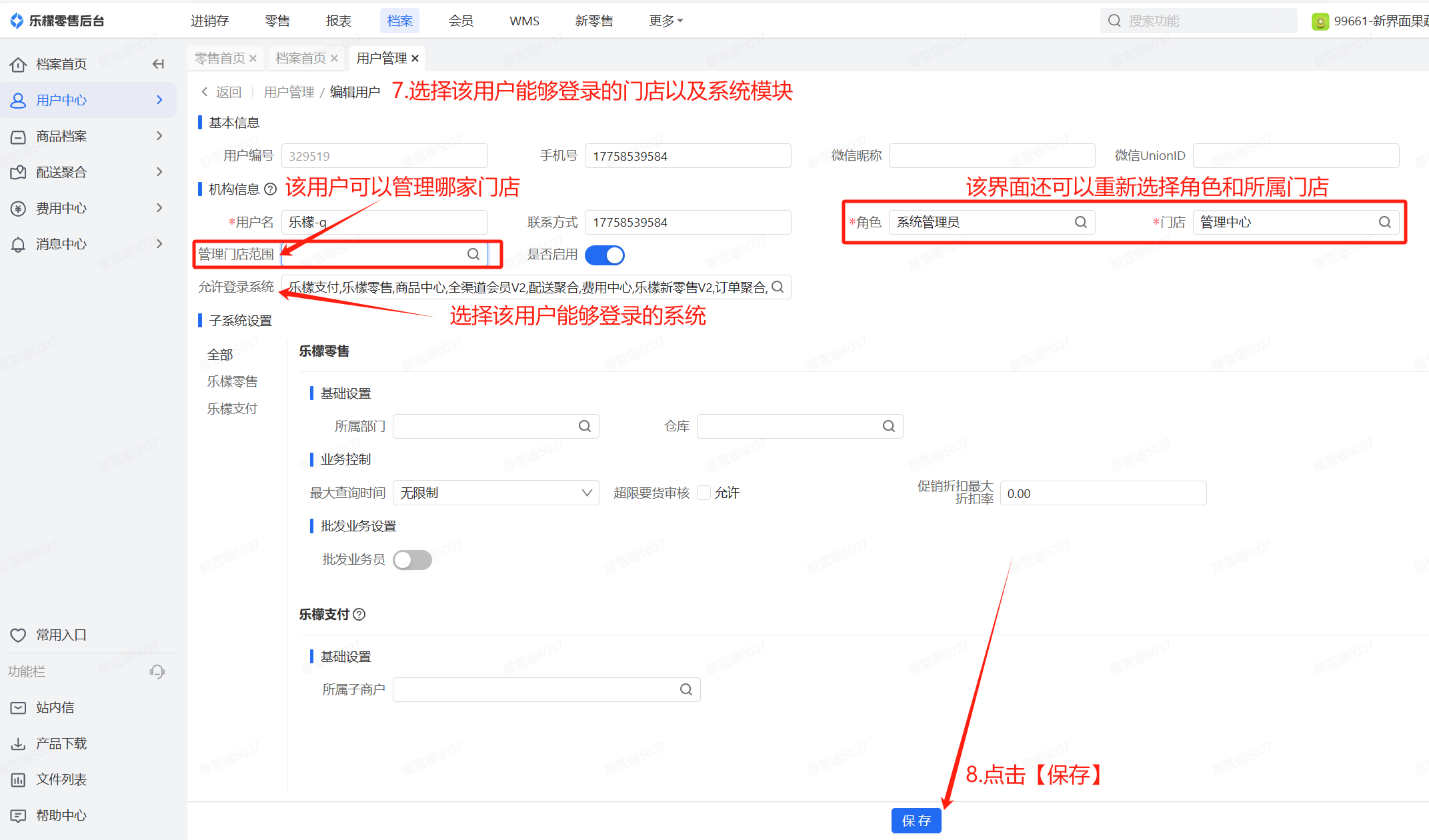Toggle the 是否启用 switch off
Viewport: 1429px width, 840px height.
(605, 255)
